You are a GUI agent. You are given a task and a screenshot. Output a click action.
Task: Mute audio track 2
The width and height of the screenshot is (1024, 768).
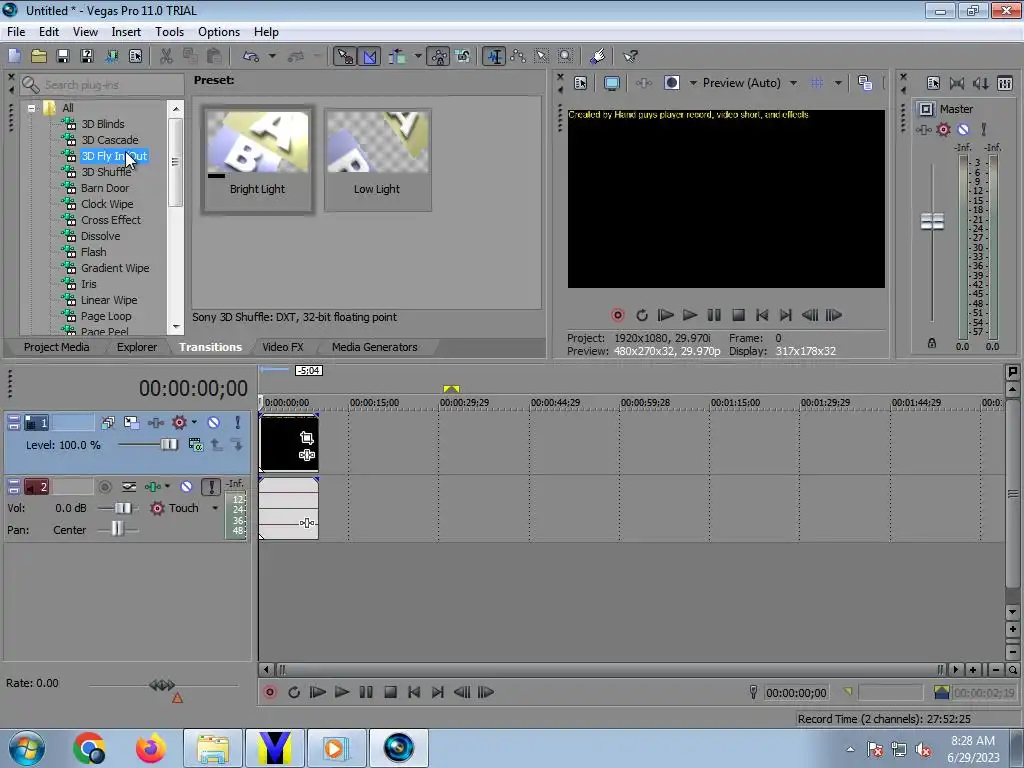[x=186, y=487]
